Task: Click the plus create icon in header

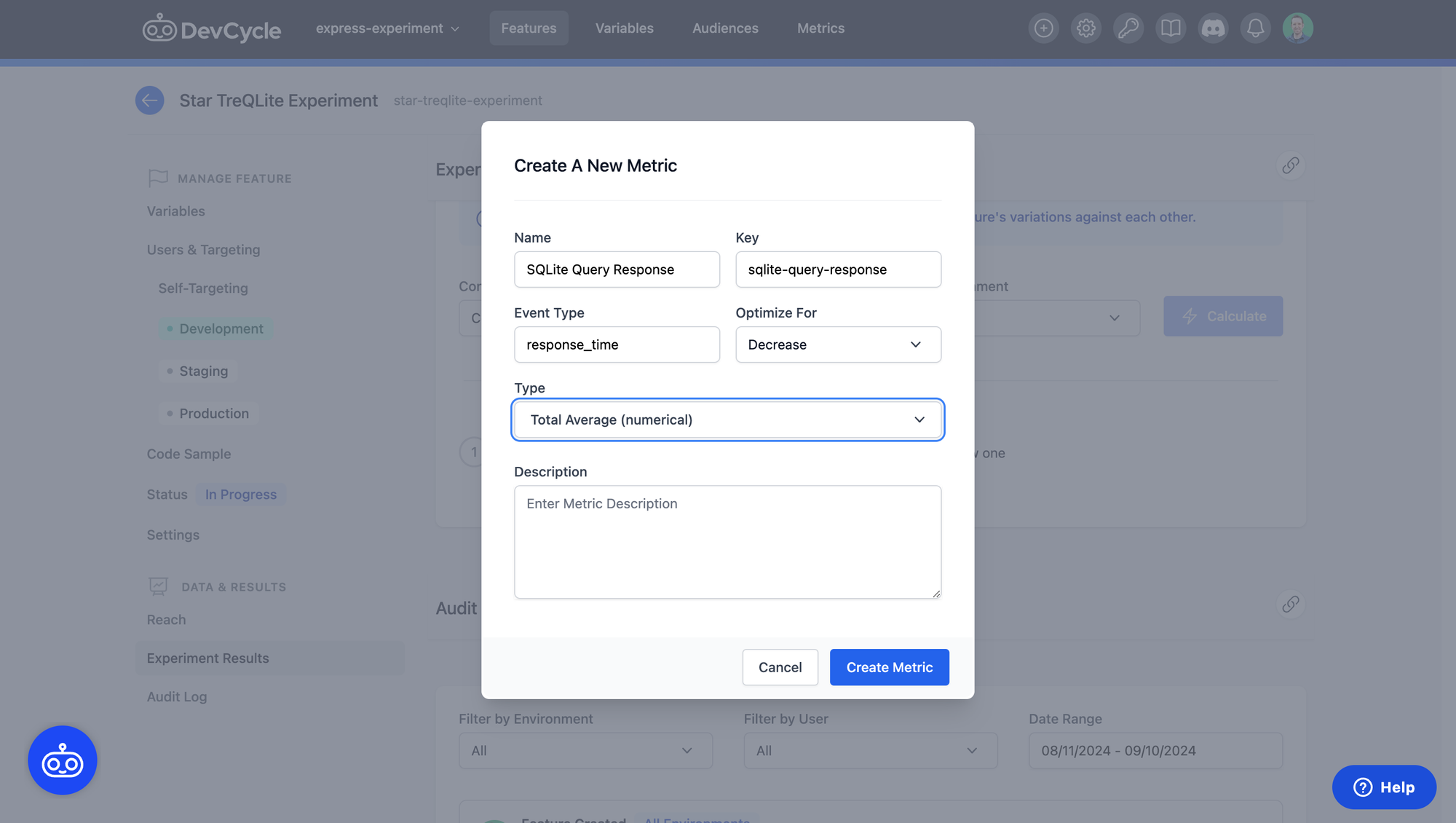Action: 1043,28
